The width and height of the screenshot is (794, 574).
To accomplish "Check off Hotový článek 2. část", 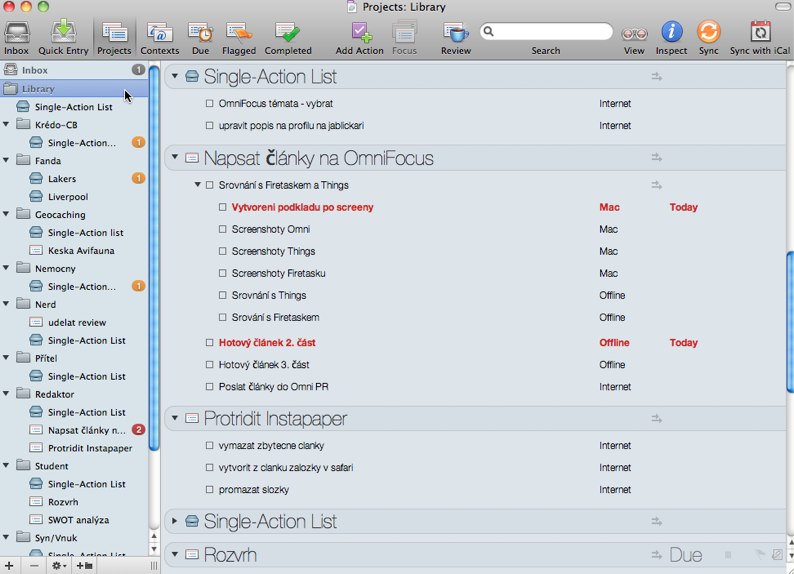I will 210,343.
